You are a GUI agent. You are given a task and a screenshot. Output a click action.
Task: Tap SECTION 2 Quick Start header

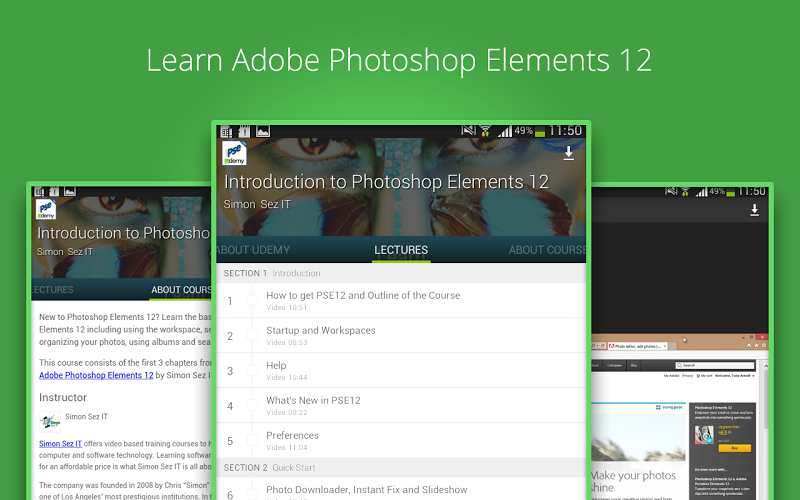click(401, 467)
